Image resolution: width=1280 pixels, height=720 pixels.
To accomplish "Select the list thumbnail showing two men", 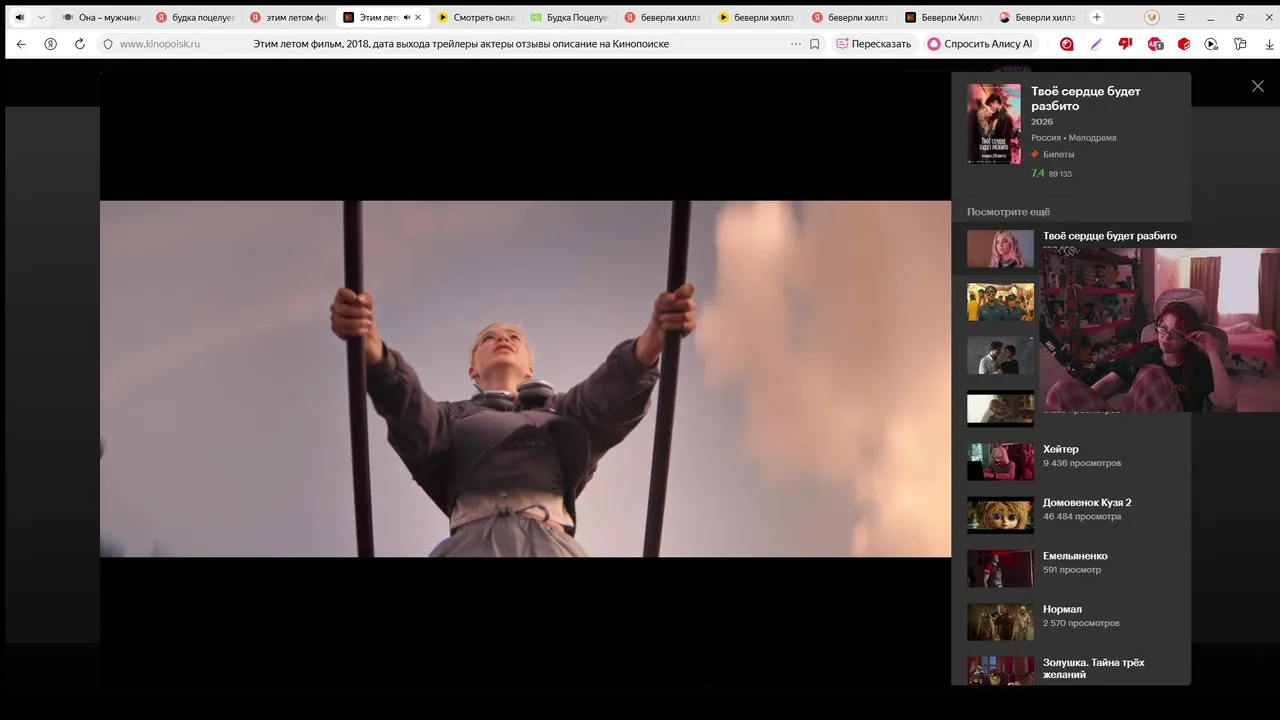I will [x=1000, y=355].
